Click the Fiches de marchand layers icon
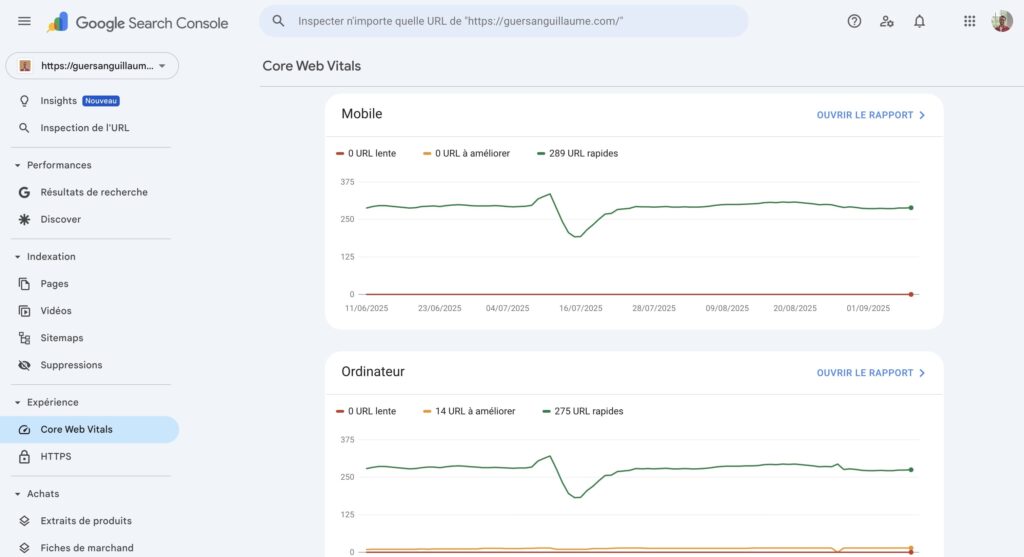The image size is (1024, 557). point(24,548)
